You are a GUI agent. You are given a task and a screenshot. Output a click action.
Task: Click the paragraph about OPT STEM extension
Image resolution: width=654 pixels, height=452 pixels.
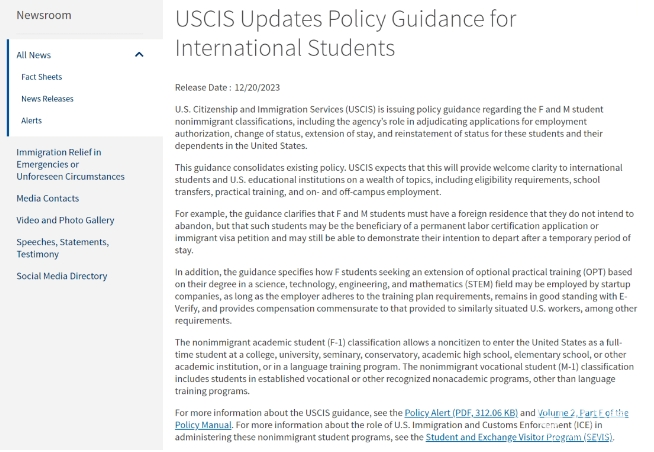405,296
